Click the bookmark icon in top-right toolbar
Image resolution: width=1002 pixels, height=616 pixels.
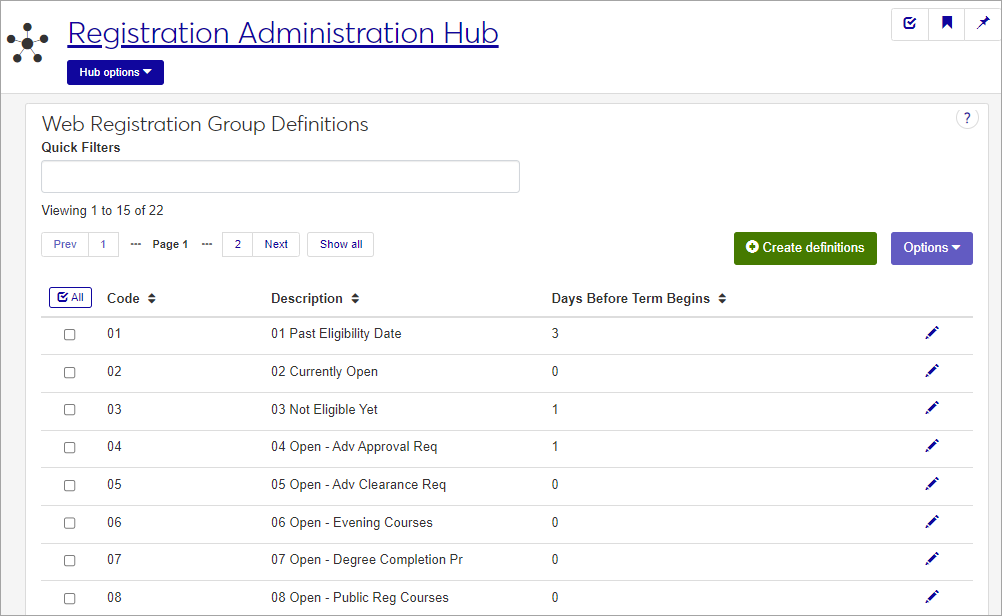tap(946, 24)
